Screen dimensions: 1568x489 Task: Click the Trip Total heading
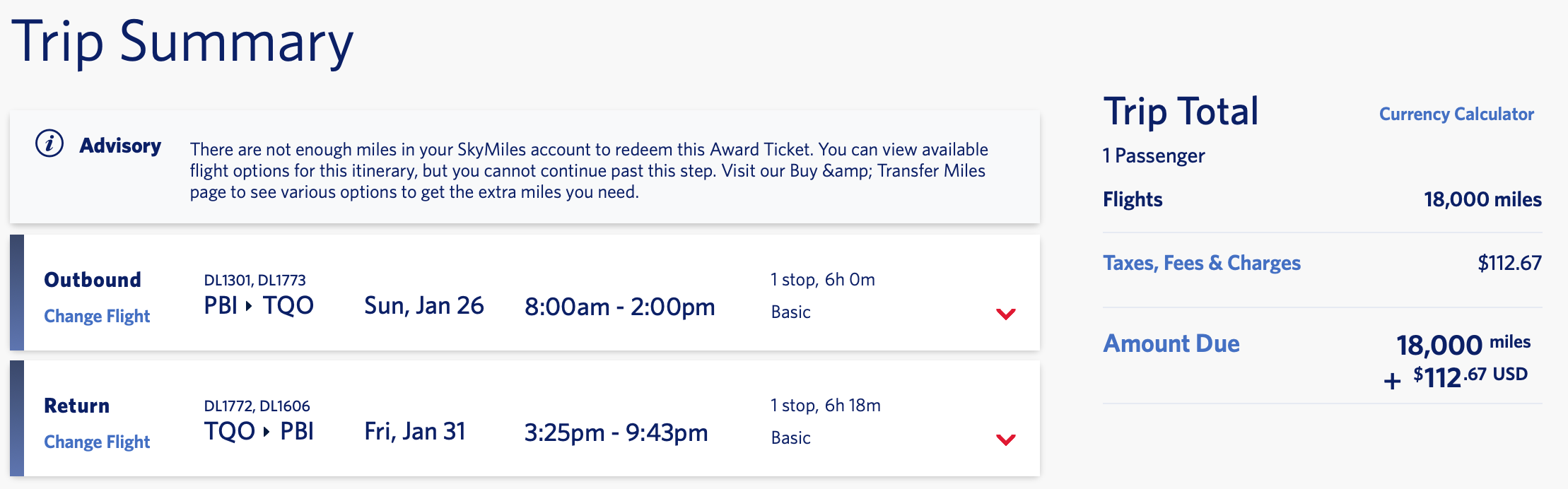(x=1181, y=112)
